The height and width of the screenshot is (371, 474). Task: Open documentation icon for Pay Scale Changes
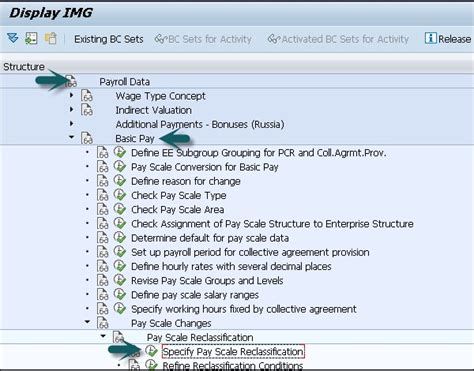click(x=103, y=323)
